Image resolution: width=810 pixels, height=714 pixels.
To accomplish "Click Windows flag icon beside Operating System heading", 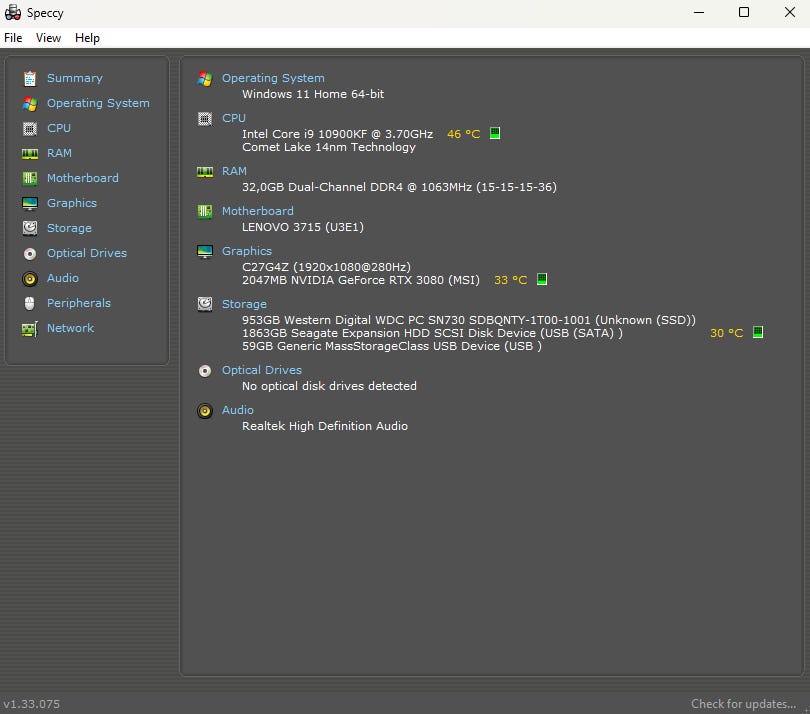I will click(205, 79).
